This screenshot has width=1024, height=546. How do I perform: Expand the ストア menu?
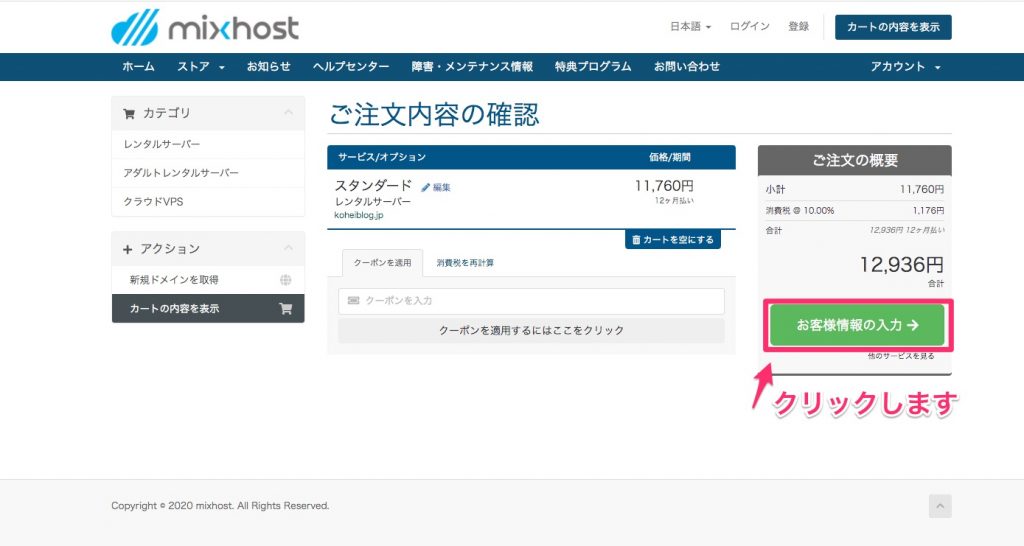coord(200,67)
